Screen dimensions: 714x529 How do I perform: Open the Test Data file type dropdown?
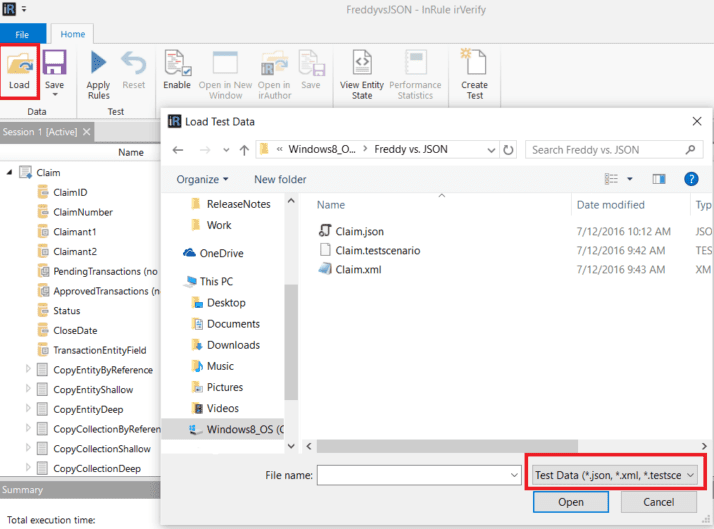pyautogui.click(x=615, y=475)
